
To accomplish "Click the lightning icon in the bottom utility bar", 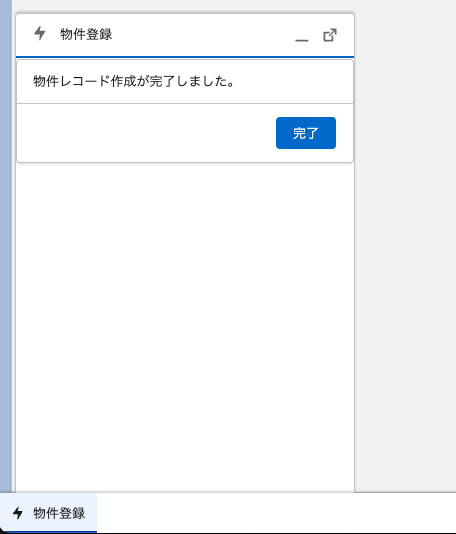I will (18, 513).
